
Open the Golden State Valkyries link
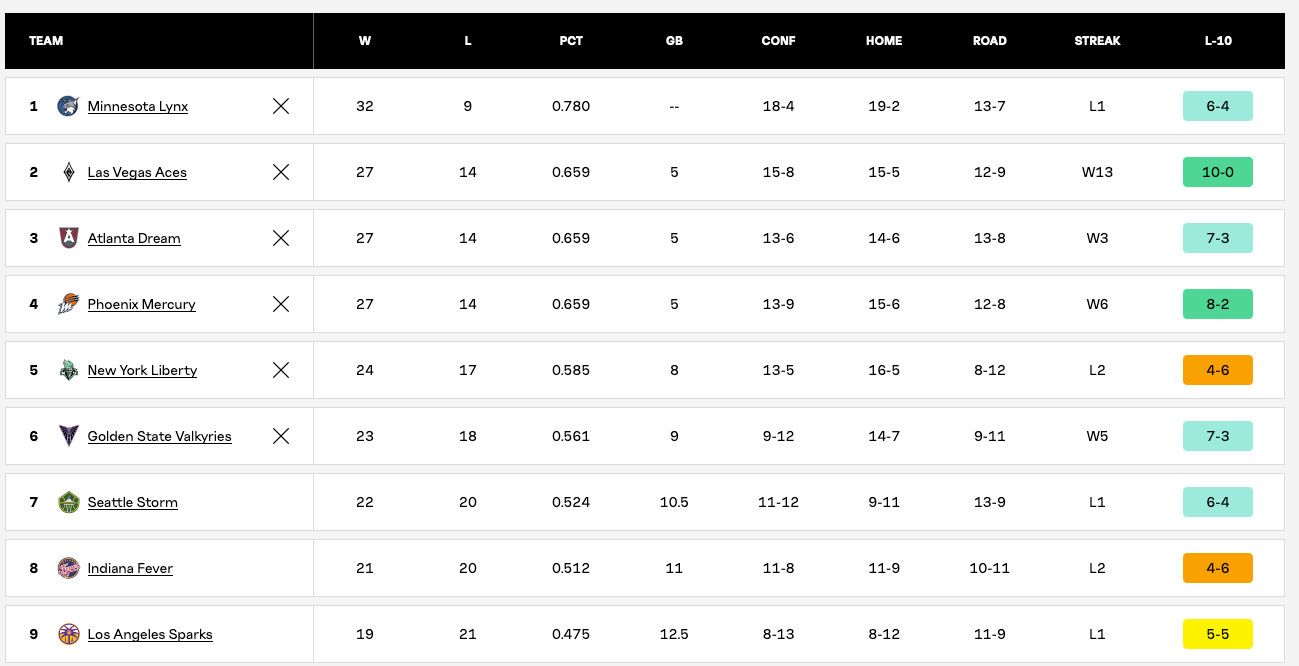tap(159, 436)
